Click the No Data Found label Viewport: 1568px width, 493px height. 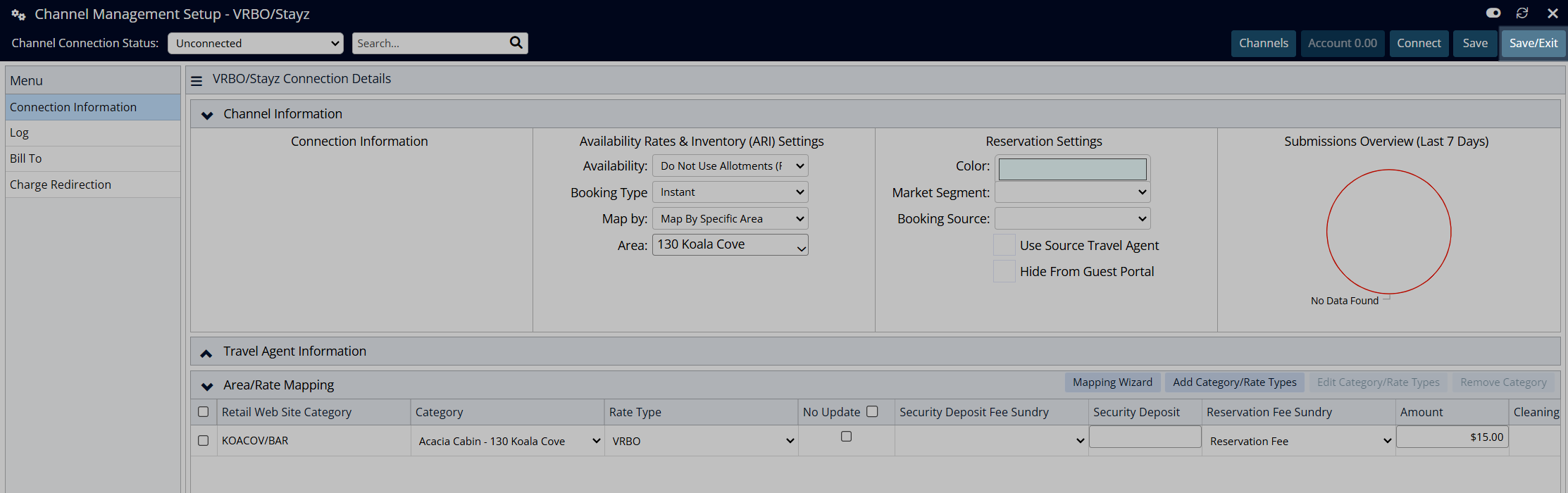coord(1345,301)
